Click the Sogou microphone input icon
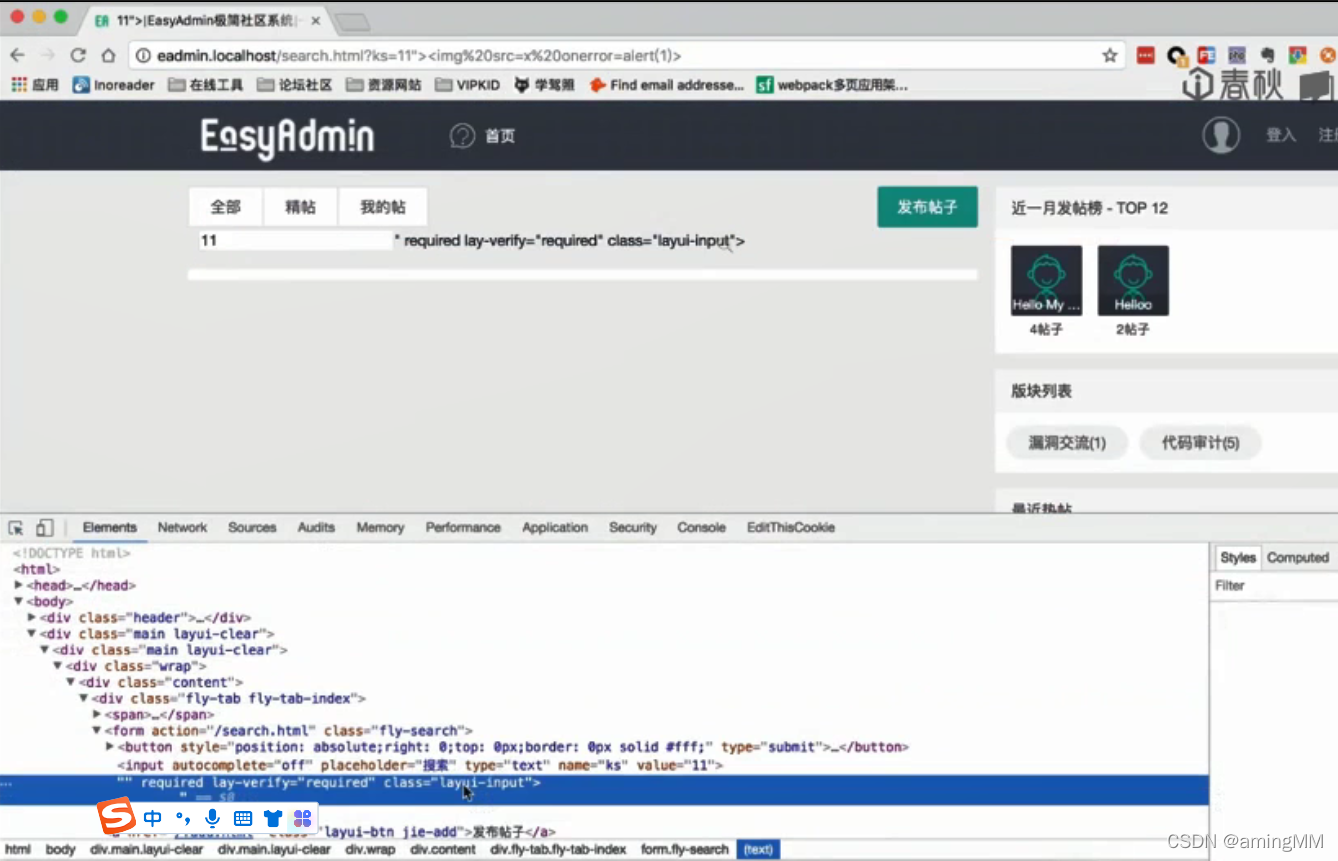Screen dimensions: 1338x861 [x=212, y=818]
